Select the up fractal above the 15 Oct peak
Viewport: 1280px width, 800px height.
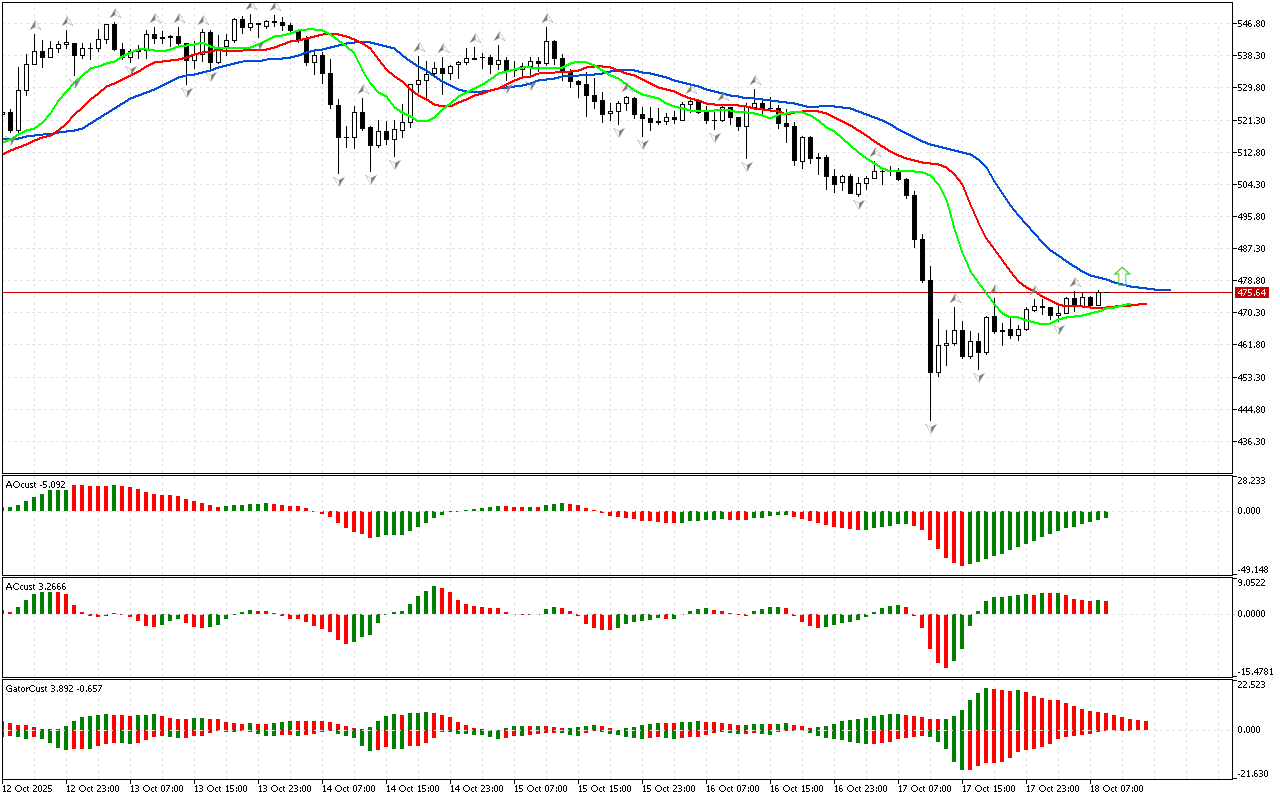coord(547,18)
